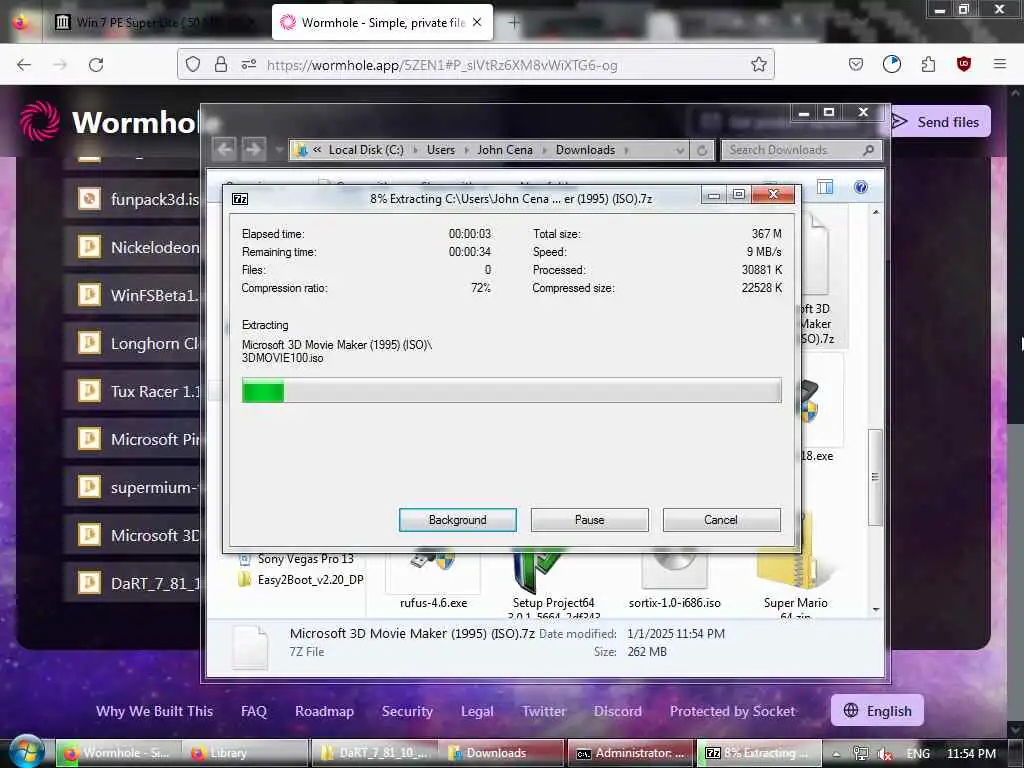Viewport: 1024px width, 768px height.
Task: Refresh the Downloads folder view
Action: coord(702,150)
